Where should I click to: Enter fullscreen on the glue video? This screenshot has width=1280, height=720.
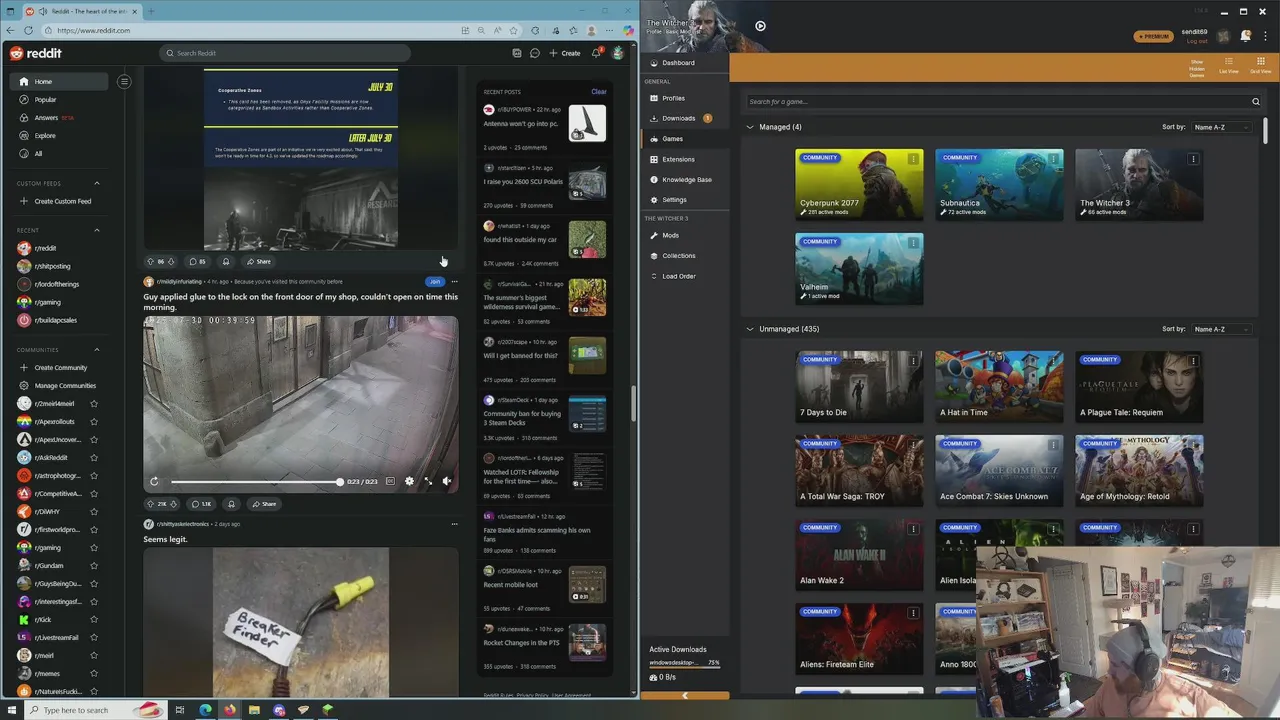428,481
